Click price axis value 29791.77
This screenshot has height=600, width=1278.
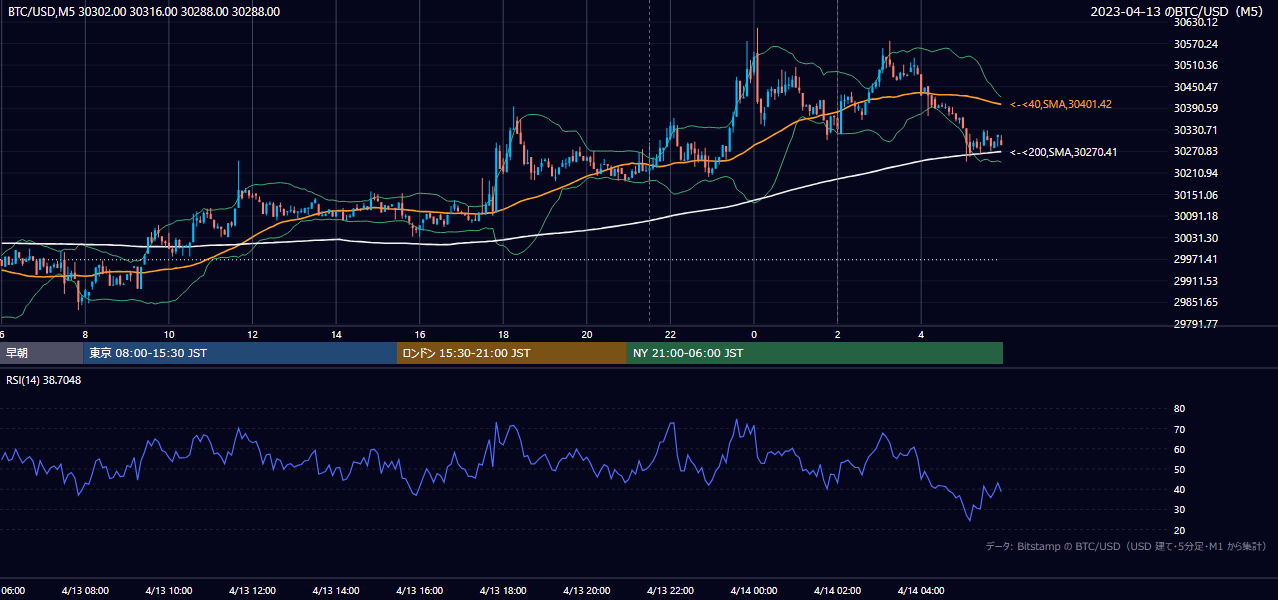pos(1196,324)
